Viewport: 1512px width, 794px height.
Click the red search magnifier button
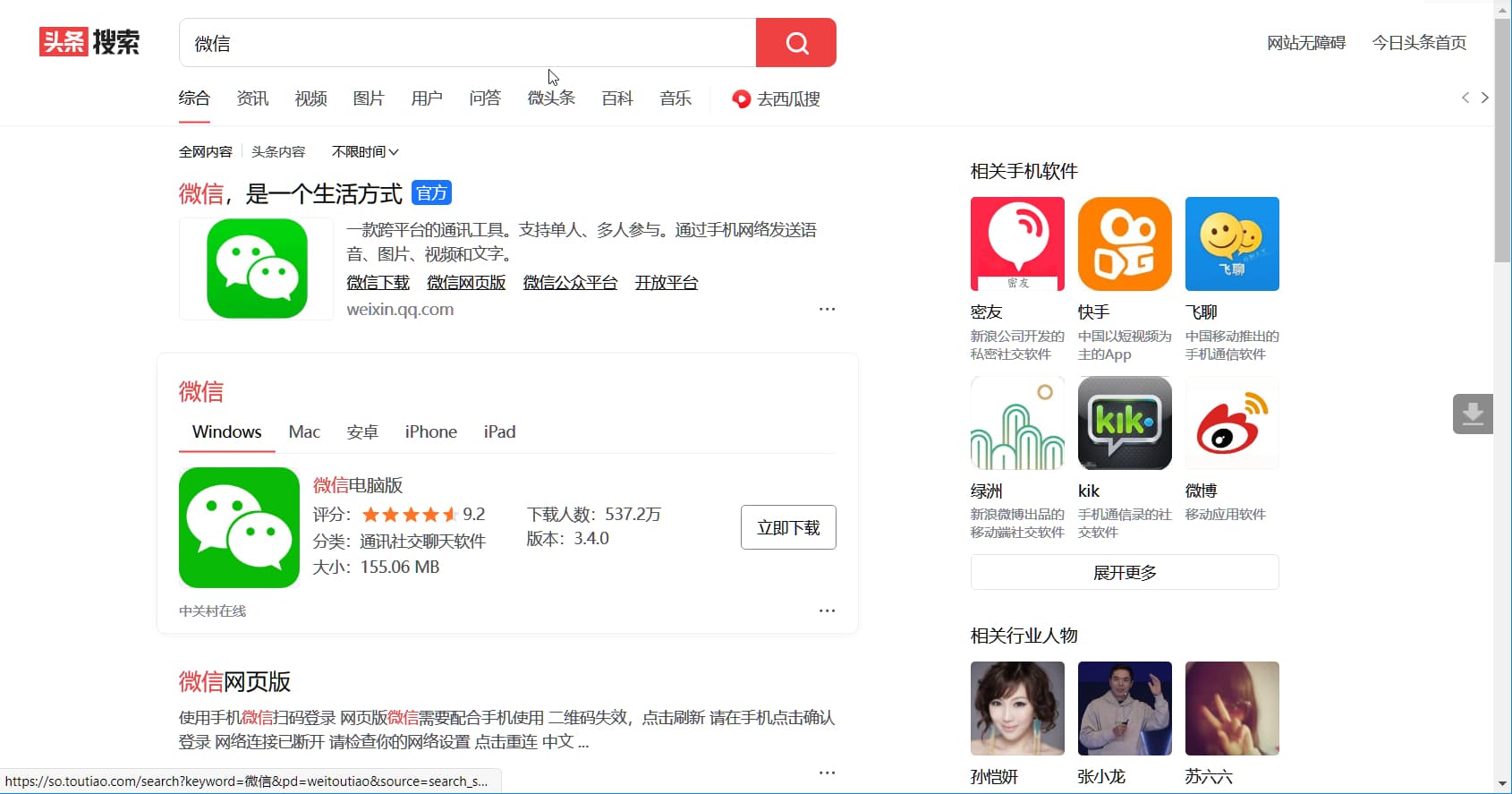pyautogui.click(x=795, y=43)
